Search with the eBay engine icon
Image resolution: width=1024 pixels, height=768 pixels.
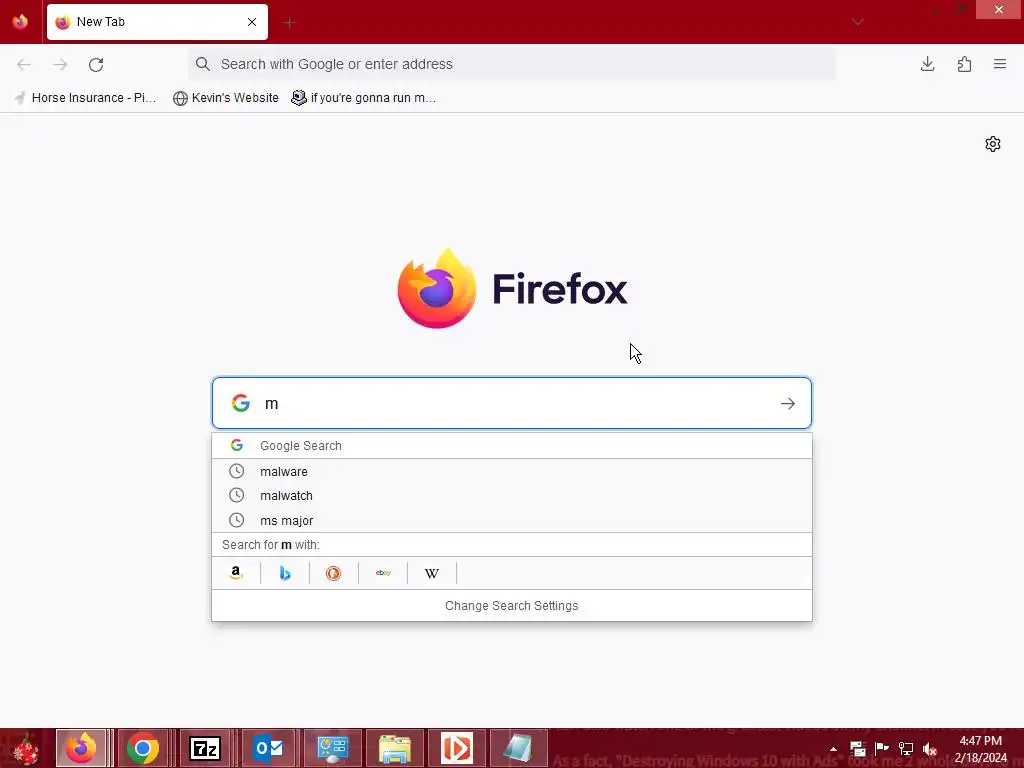(383, 573)
